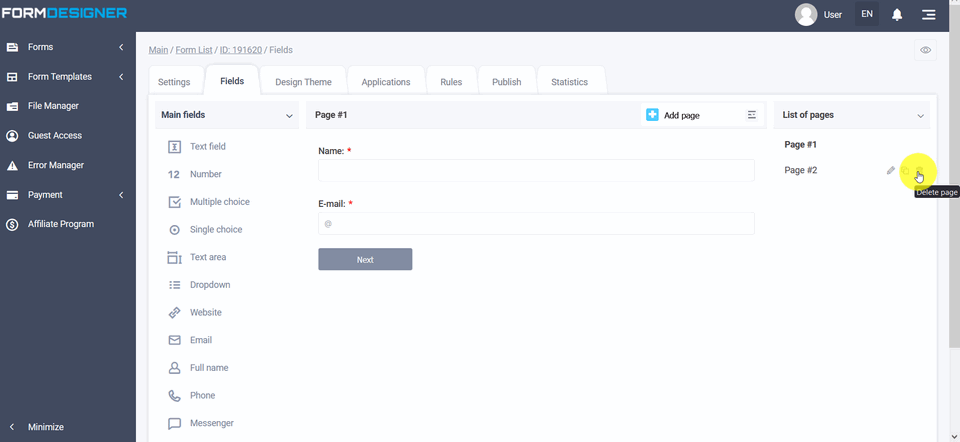Click into the E-mail input field
The image size is (960, 442).
pyautogui.click(x=536, y=223)
